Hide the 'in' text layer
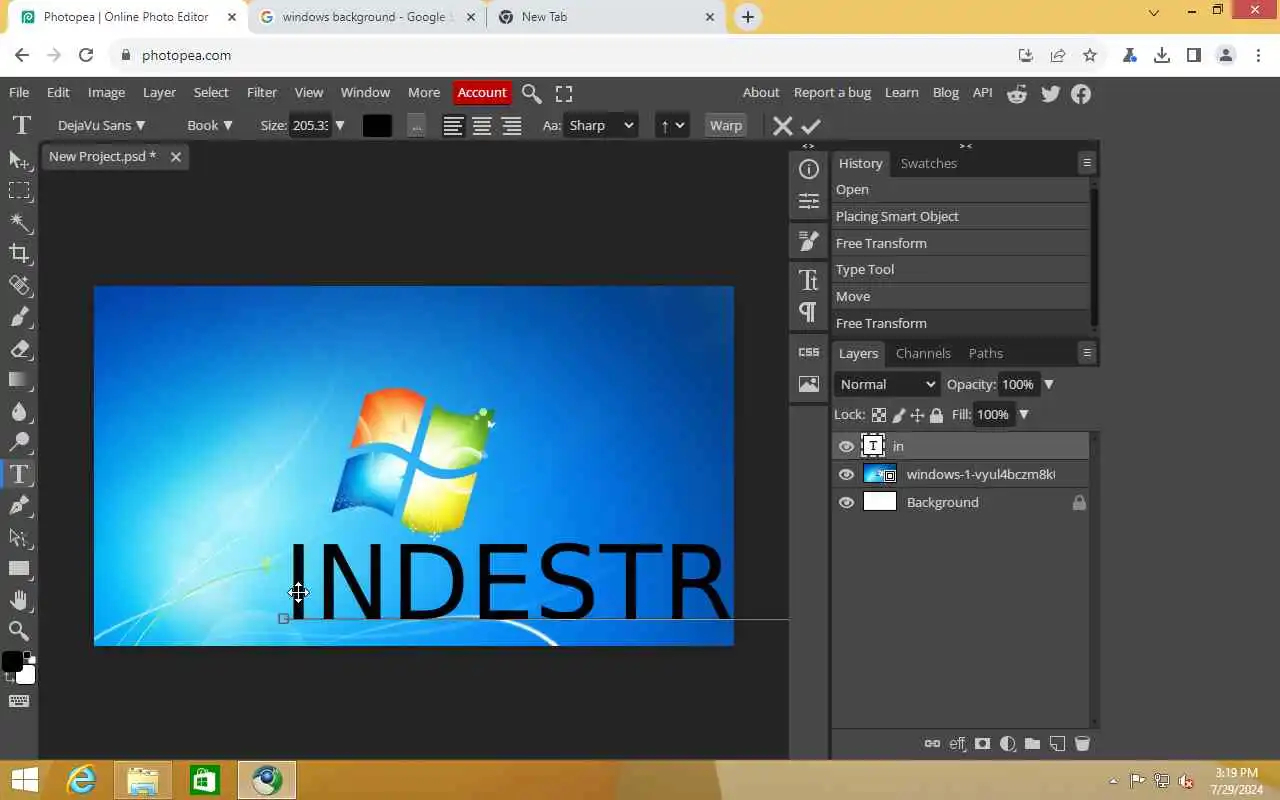 pyautogui.click(x=846, y=447)
